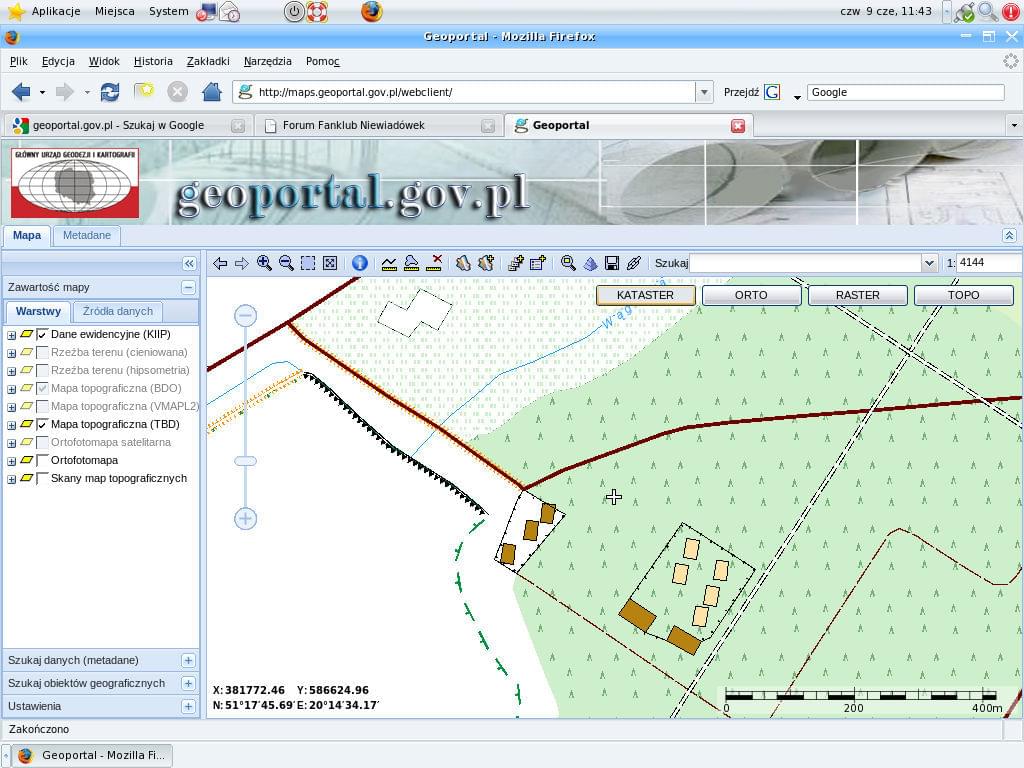Image resolution: width=1024 pixels, height=768 pixels.
Task: Expand Mapa topograficzna (TBD) tree node
Action: click(x=11, y=425)
